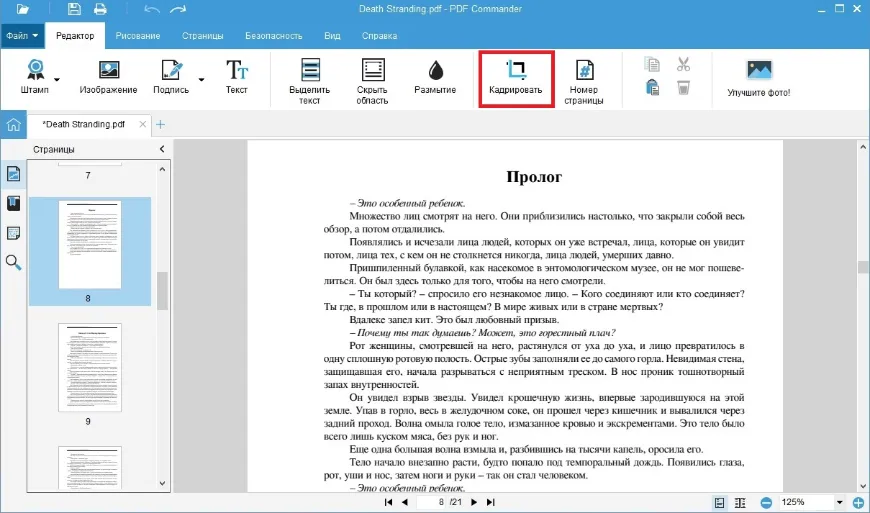Click the Пролог heading text
This screenshot has height=513, width=870.
point(534,177)
